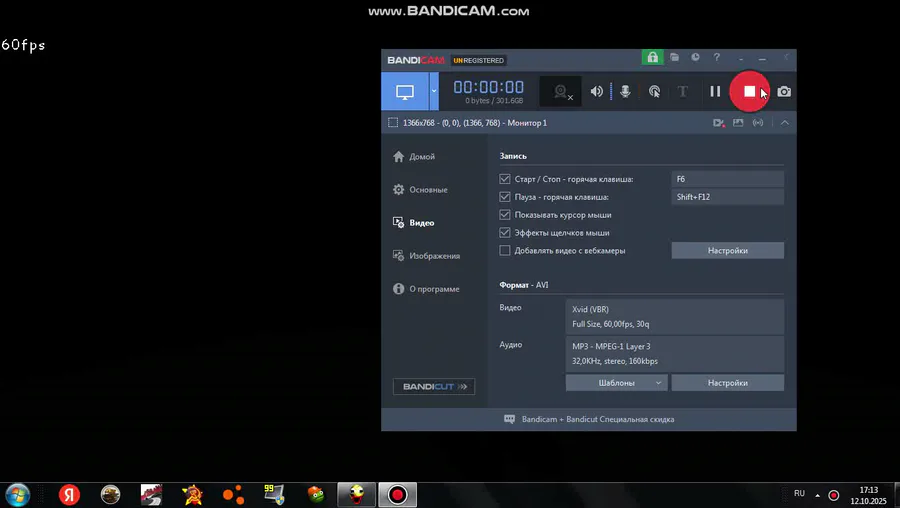Screen dimensions: 900x508
Task: Click the BANDICUT button
Action: point(434,386)
